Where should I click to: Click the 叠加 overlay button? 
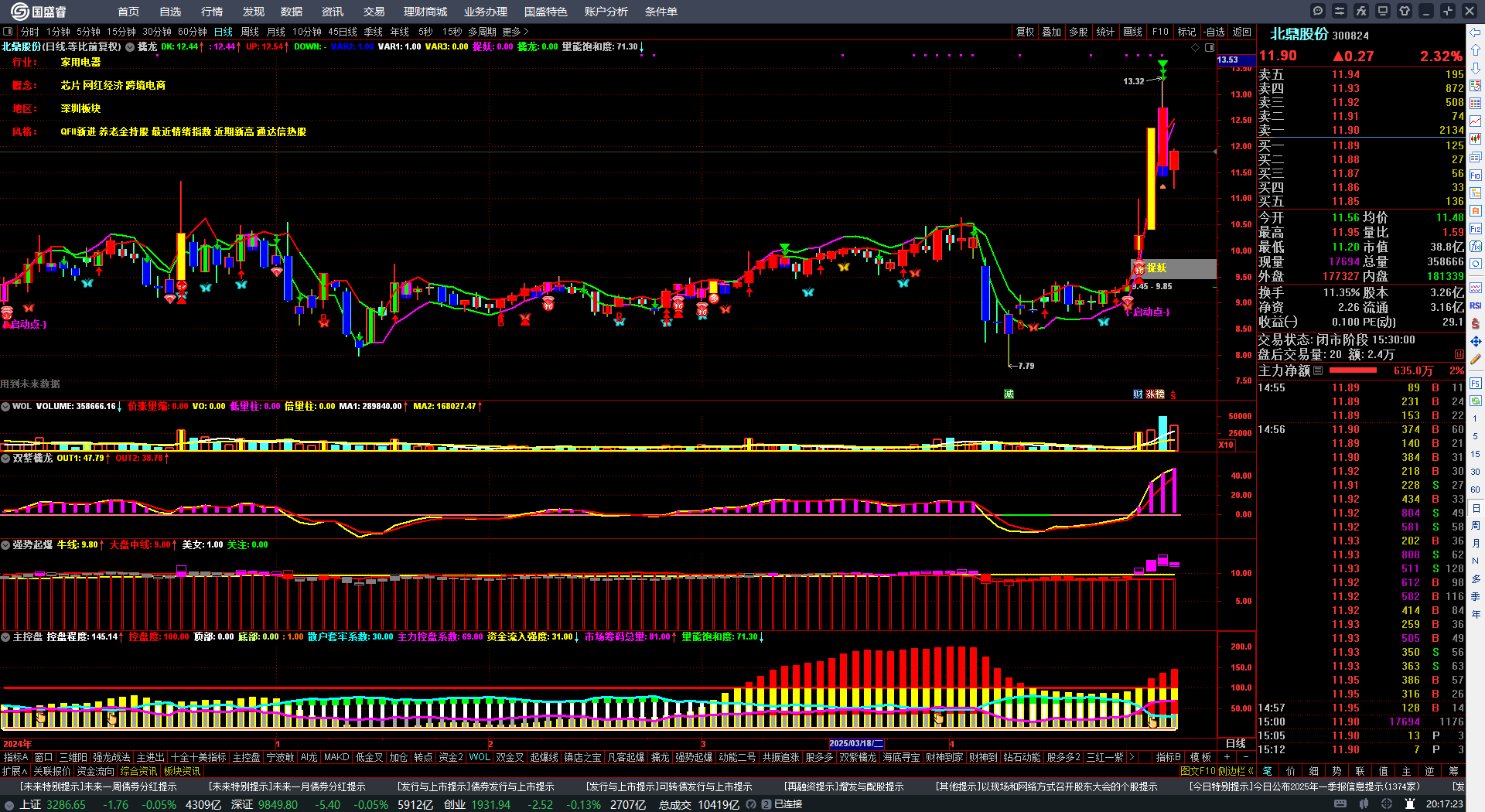click(1052, 32)
